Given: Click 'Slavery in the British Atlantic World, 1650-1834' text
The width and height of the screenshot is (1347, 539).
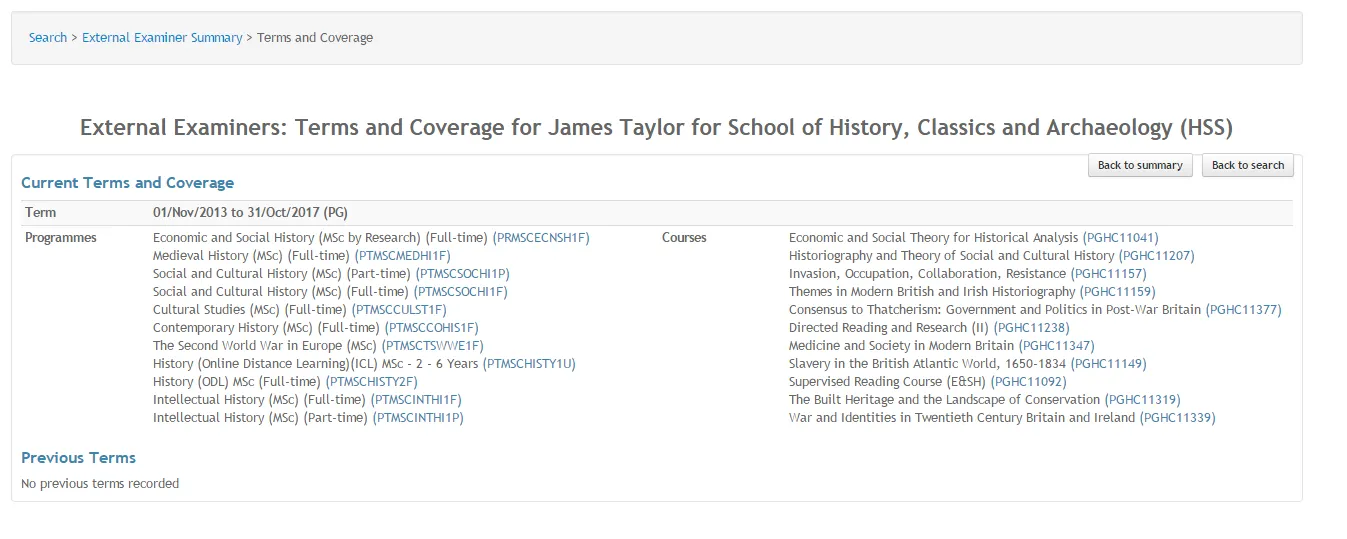Looking at the screenshot, I should (927, 364).
